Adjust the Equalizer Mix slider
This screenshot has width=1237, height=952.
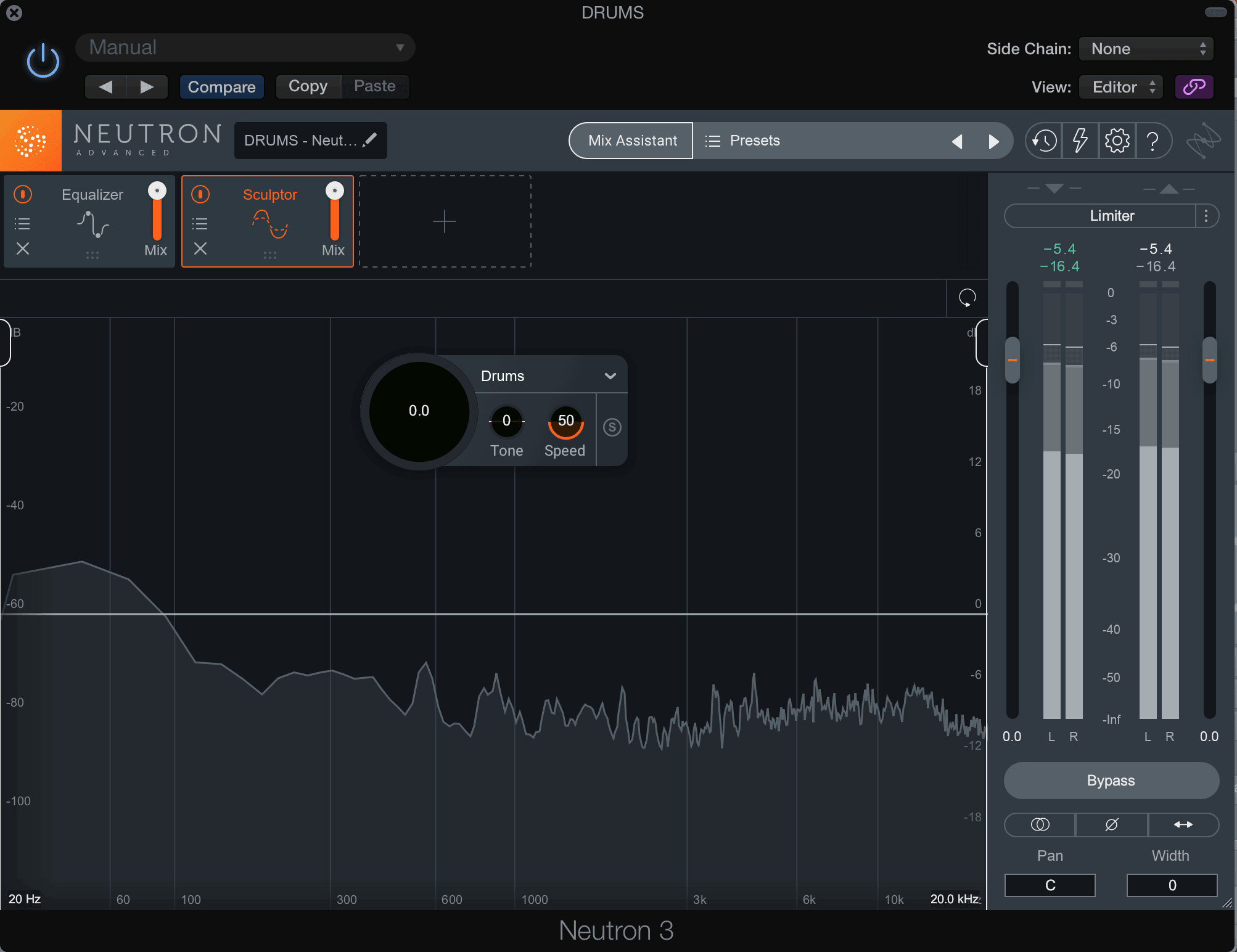[x=157, y=211]
